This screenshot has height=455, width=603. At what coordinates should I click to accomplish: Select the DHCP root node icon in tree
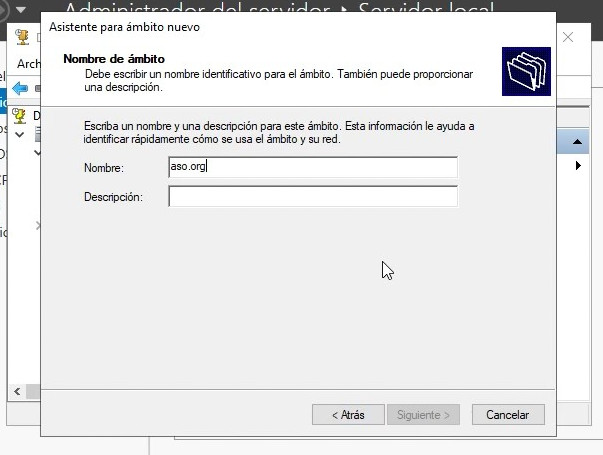[20, 115]
